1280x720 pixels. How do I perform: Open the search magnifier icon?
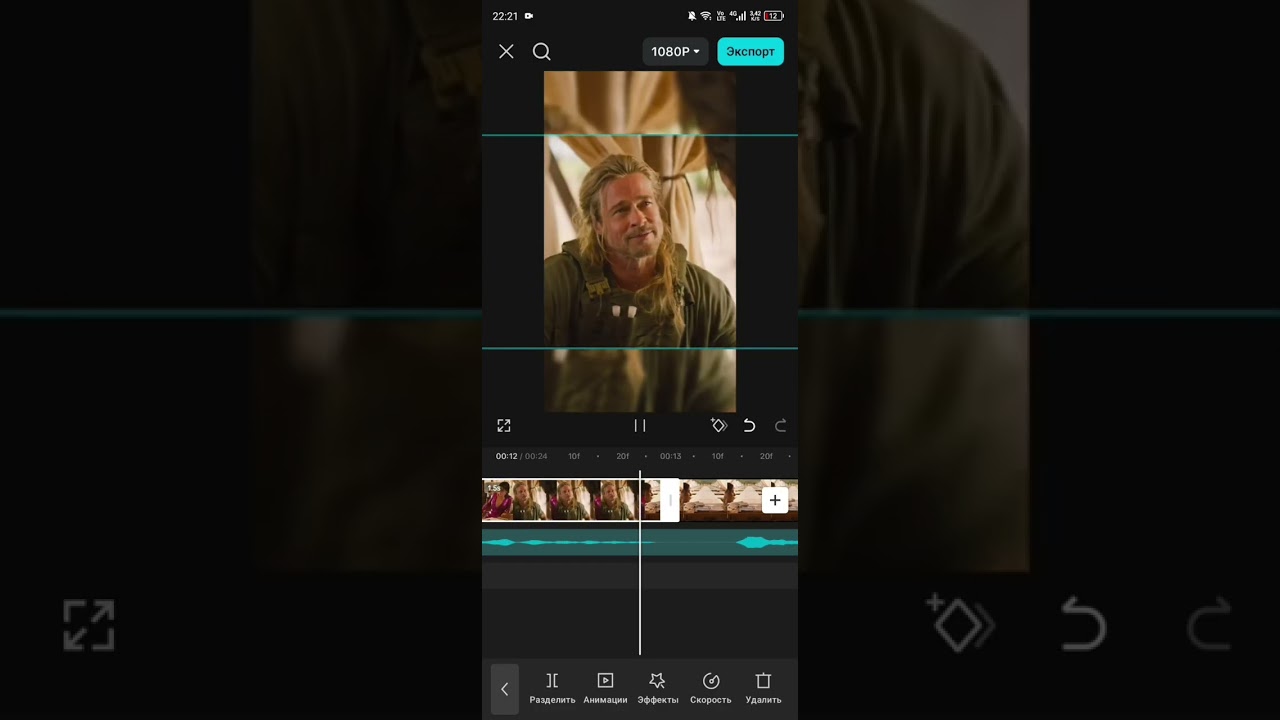pyautogui.click(x=542, y=51)
